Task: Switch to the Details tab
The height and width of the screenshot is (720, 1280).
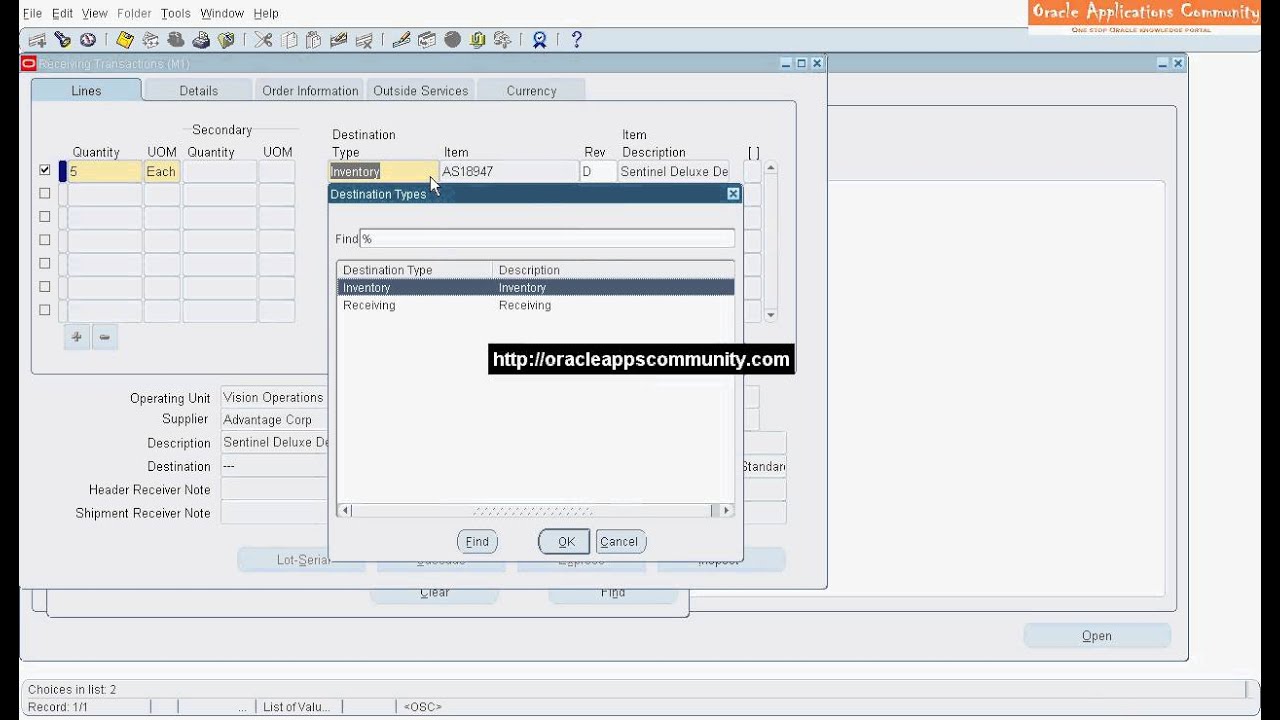Action: pyautogui.click(x=198, y=90)
